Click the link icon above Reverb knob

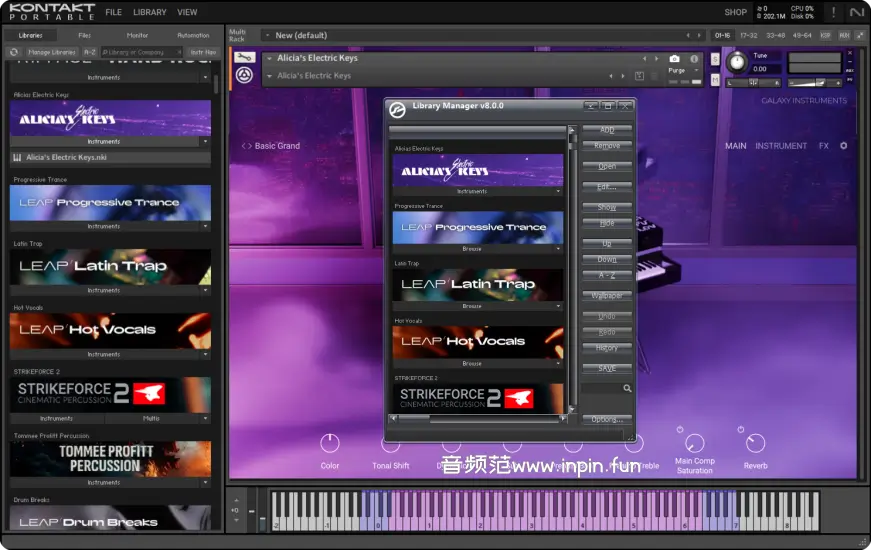(x=740, y=429)
